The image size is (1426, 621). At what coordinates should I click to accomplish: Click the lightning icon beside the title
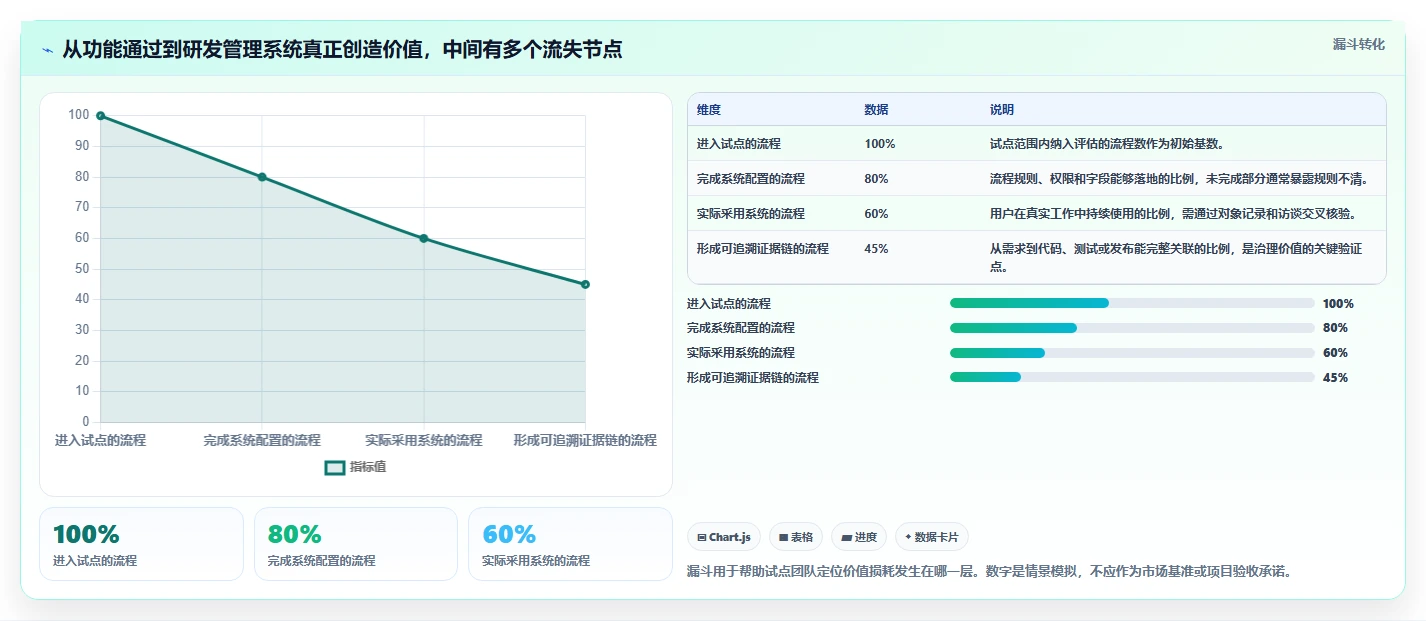click(48, 50)
